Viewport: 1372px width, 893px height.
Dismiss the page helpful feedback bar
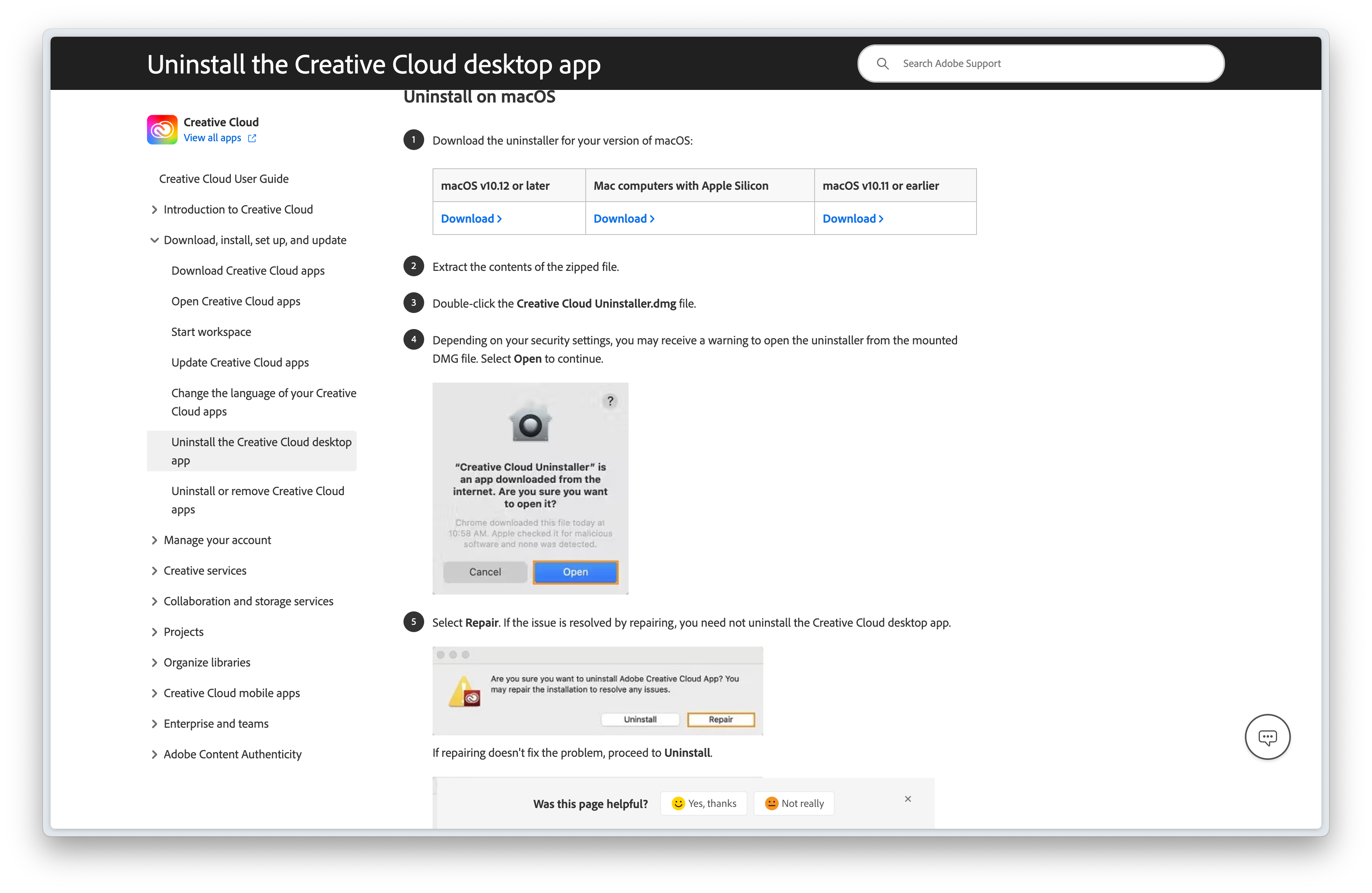(908, 798)
